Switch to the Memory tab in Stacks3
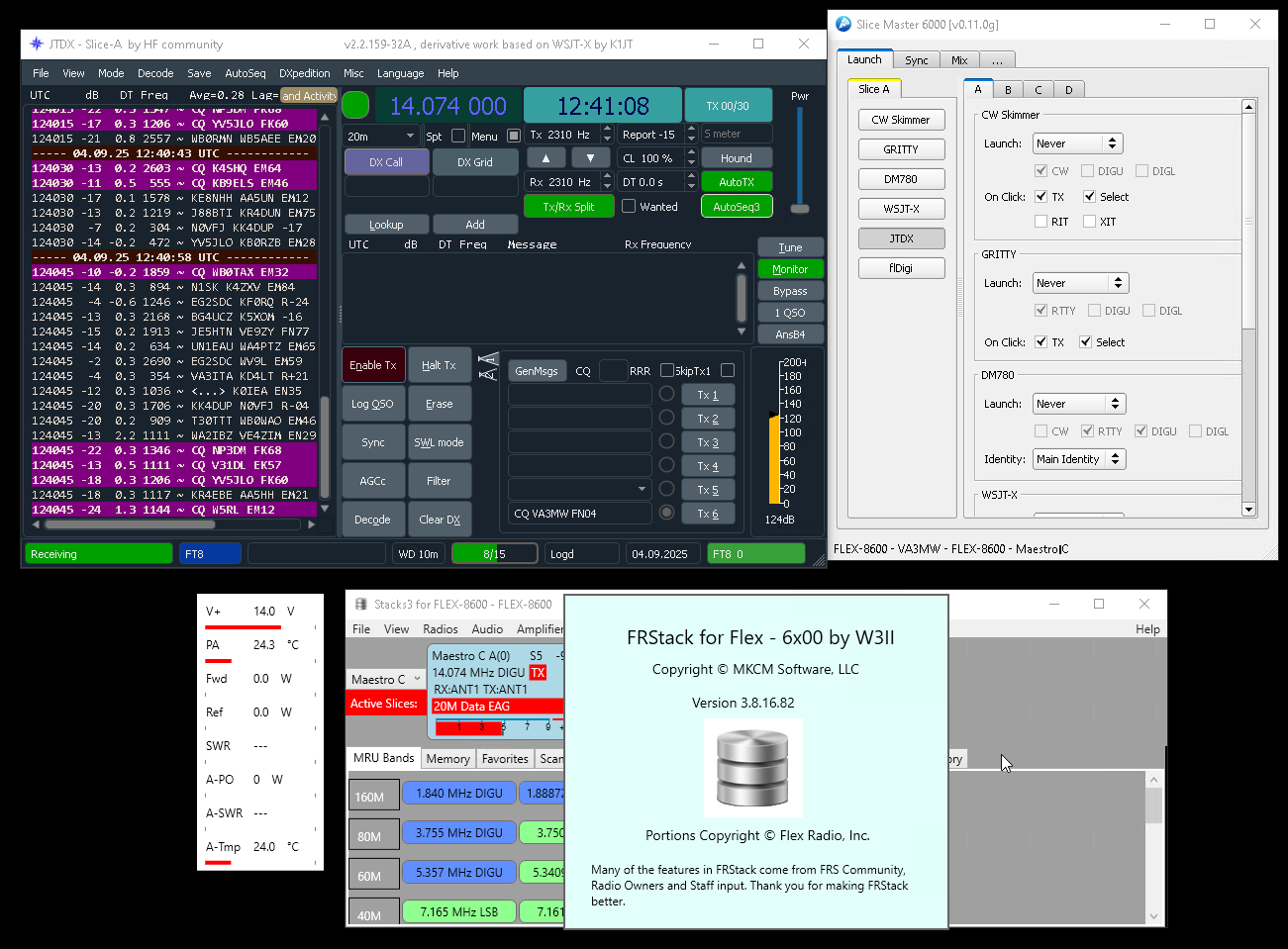This screenshot has width=1288, height=949. coord(447,759)
